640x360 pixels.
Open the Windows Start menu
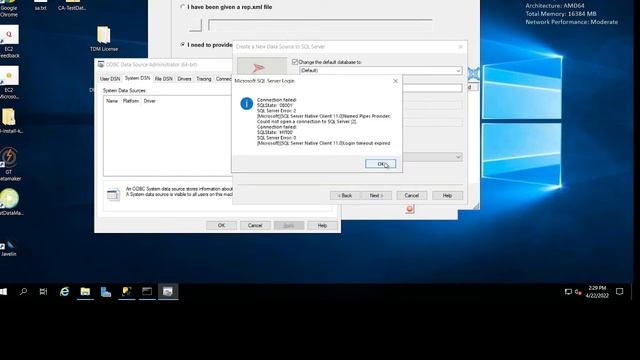click(x=4, y=291)
